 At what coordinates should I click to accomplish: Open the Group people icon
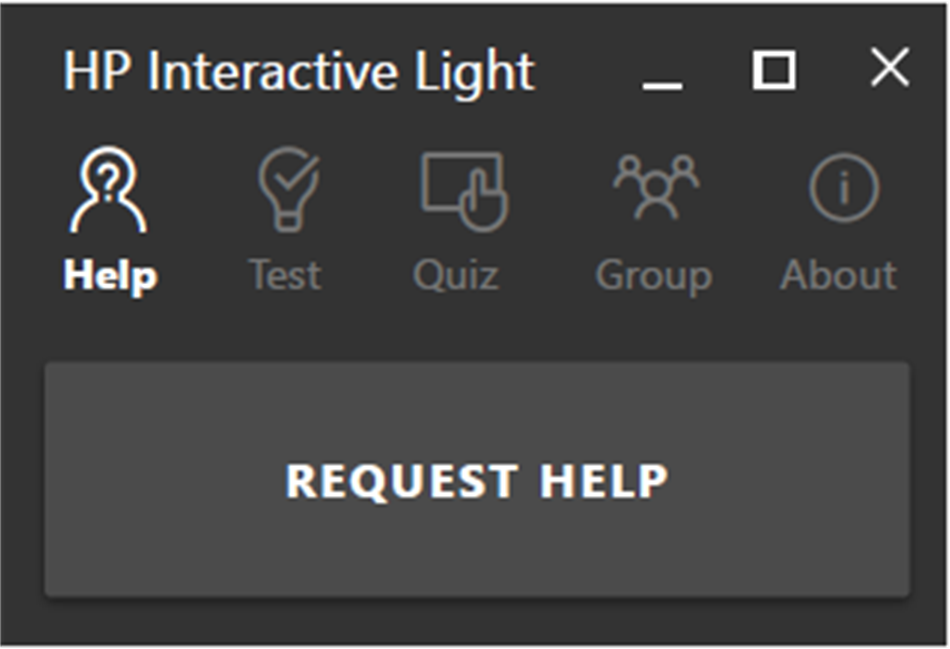655,185
